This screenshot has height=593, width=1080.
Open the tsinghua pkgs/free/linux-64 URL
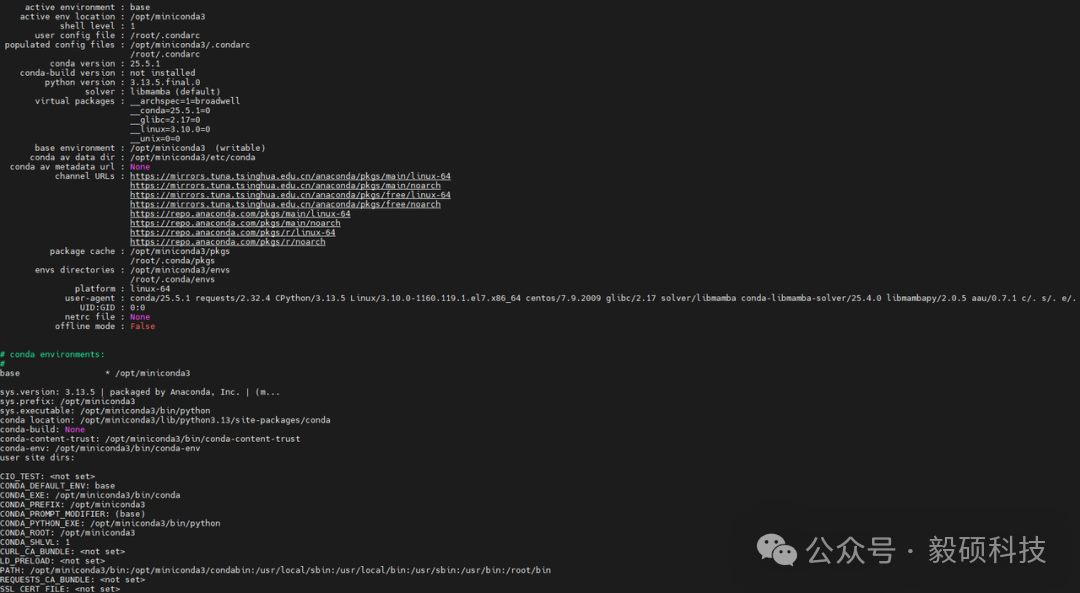tap(290, 195)
